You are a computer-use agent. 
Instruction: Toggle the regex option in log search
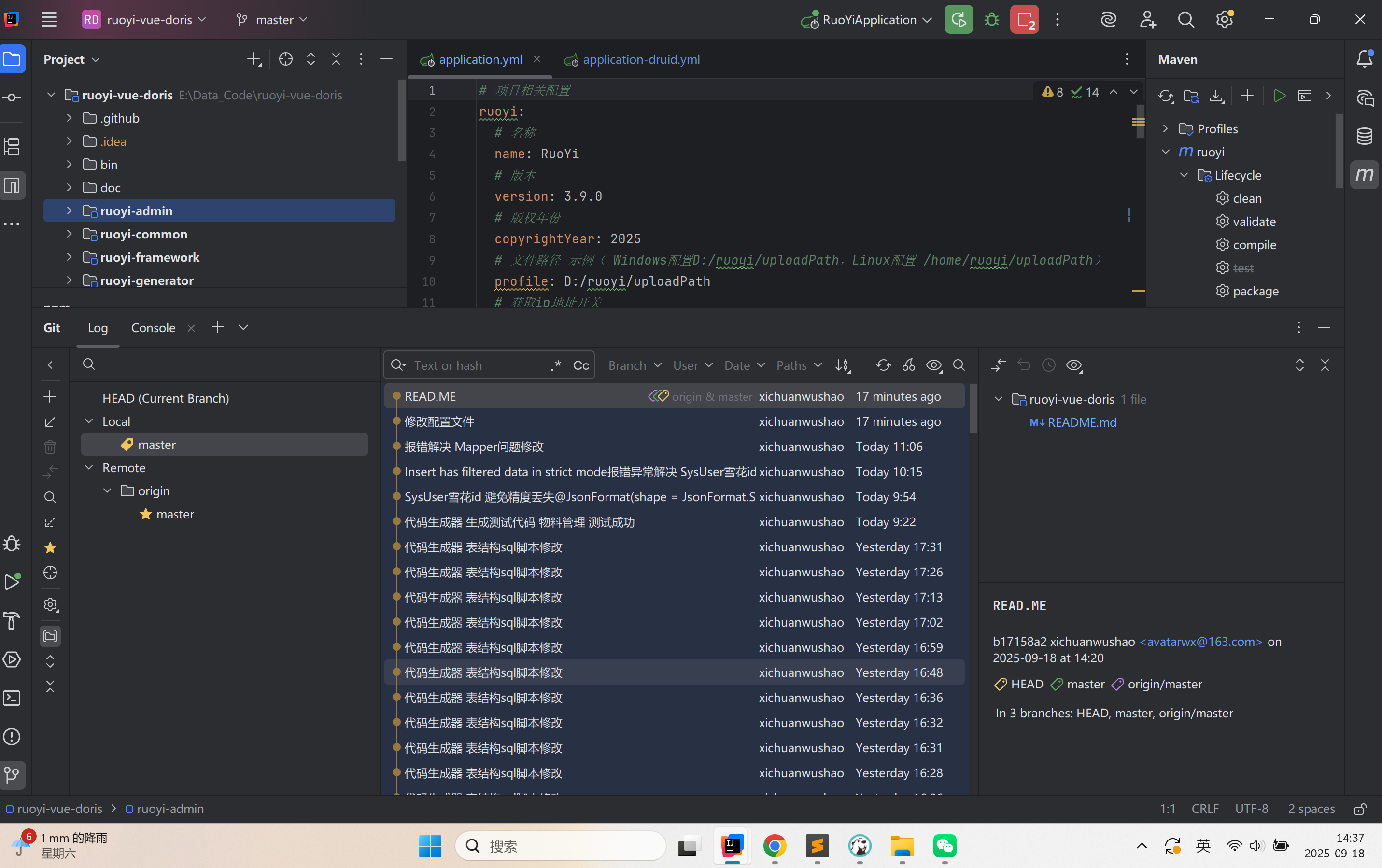point(556,365)
